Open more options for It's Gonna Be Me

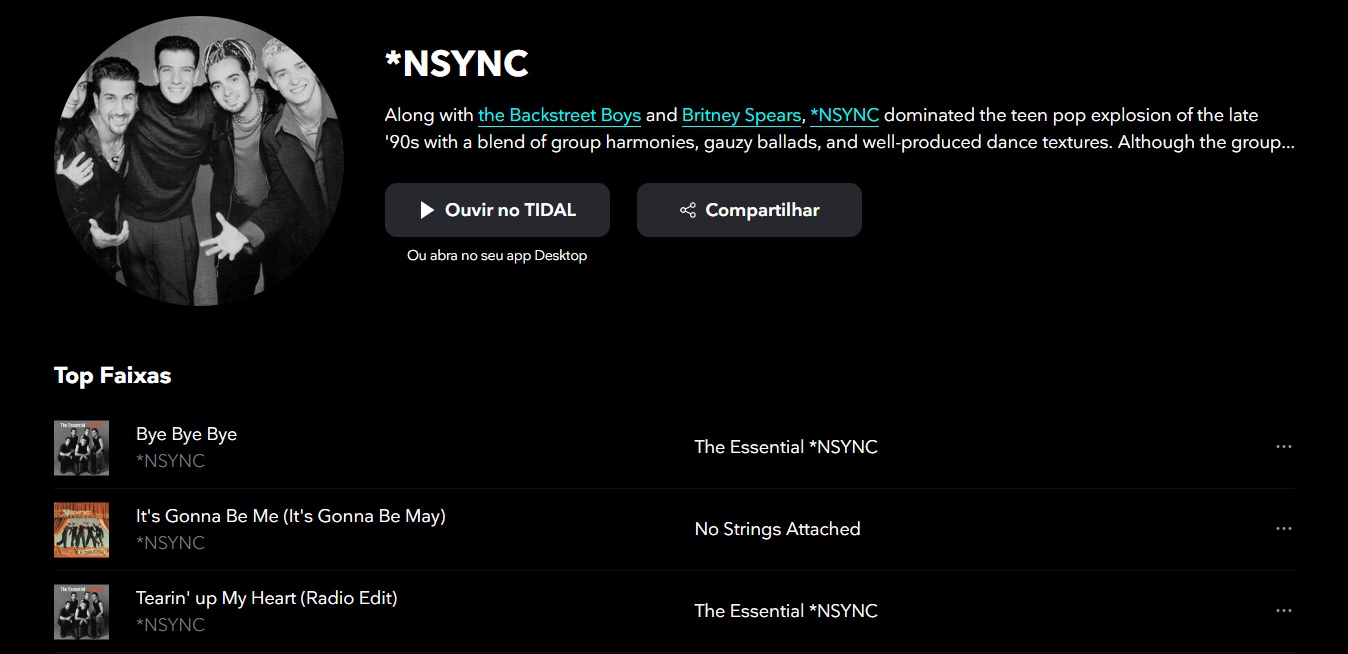click(1284, 529)
